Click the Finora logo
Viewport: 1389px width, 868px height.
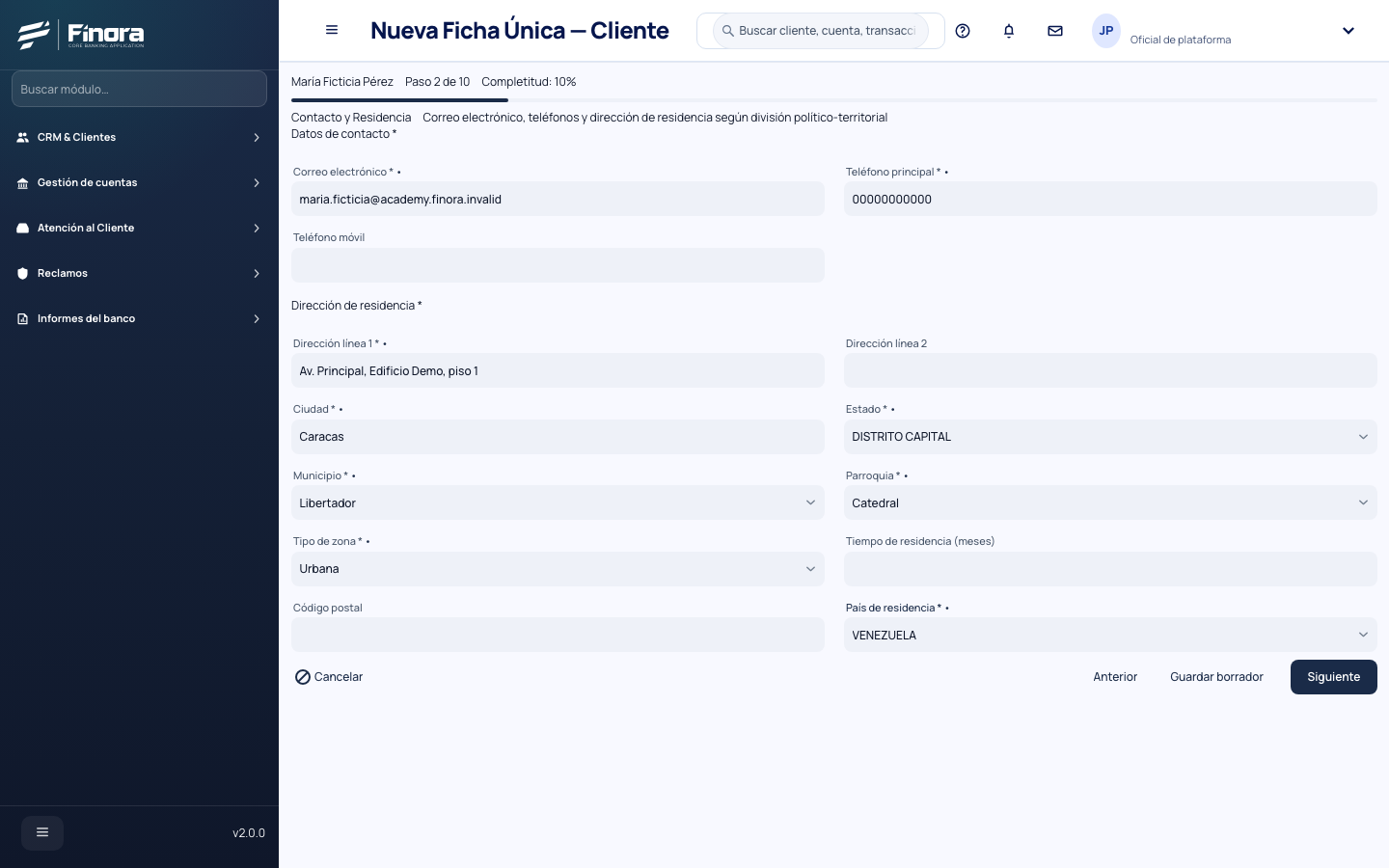coord(81,35)
